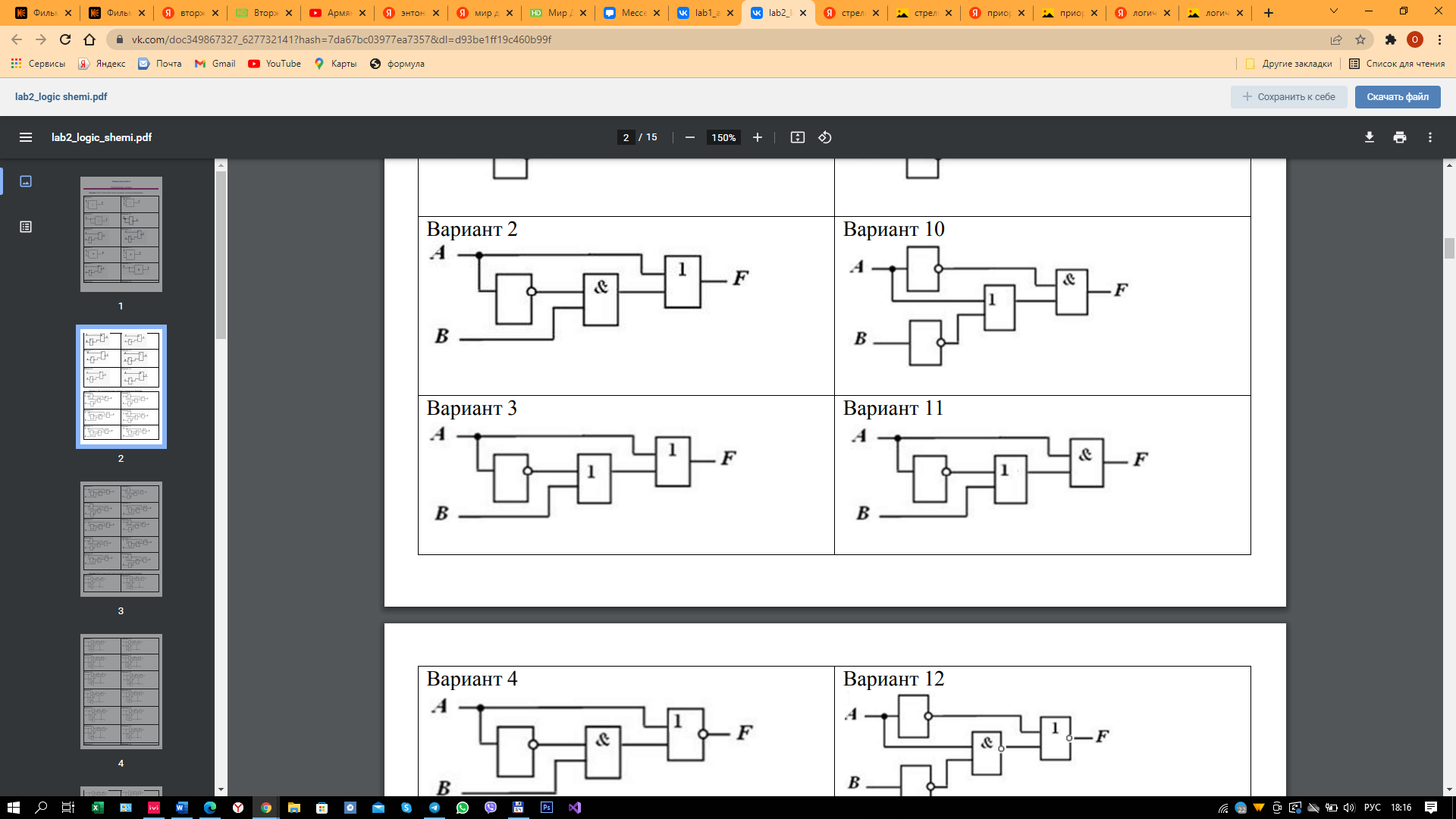
Task: Click the Вариант 10 heading text
Action: (893, 229)
